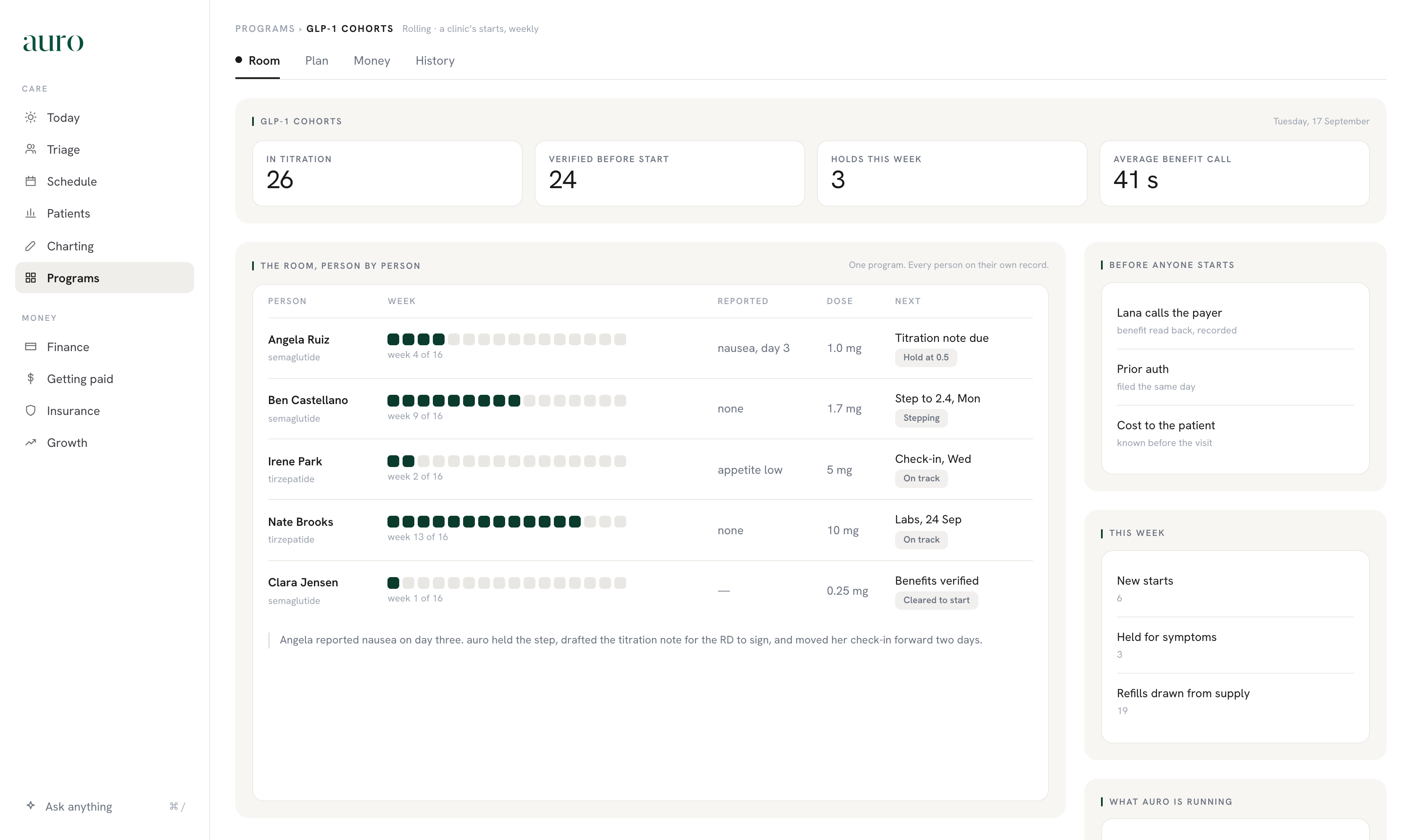Switch to the History tab
The width and height of the screenshot is (1412, 840).
tap(435, 60)
